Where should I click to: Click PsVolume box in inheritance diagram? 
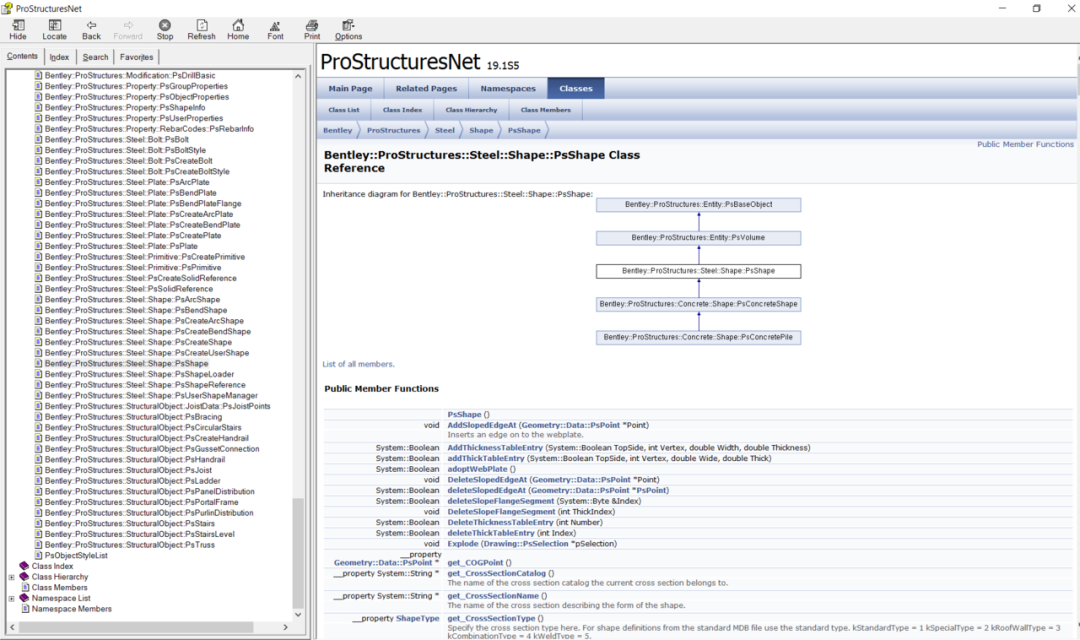(x=698, y=238)
